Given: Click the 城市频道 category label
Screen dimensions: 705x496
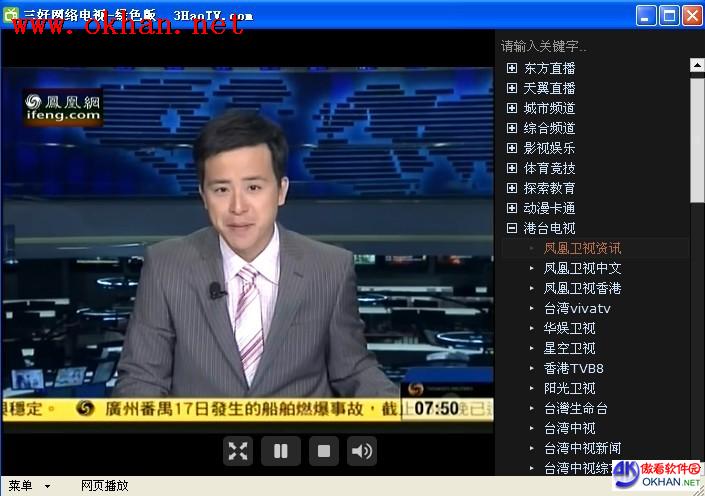Looking at the screenshot, I should (x=549, y=108).
